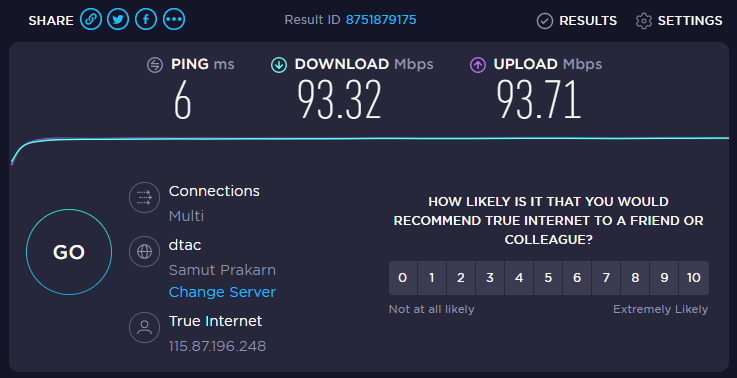Choose rating 7 in the recommendation scale
737x378 pixels.
click(606, 278)
